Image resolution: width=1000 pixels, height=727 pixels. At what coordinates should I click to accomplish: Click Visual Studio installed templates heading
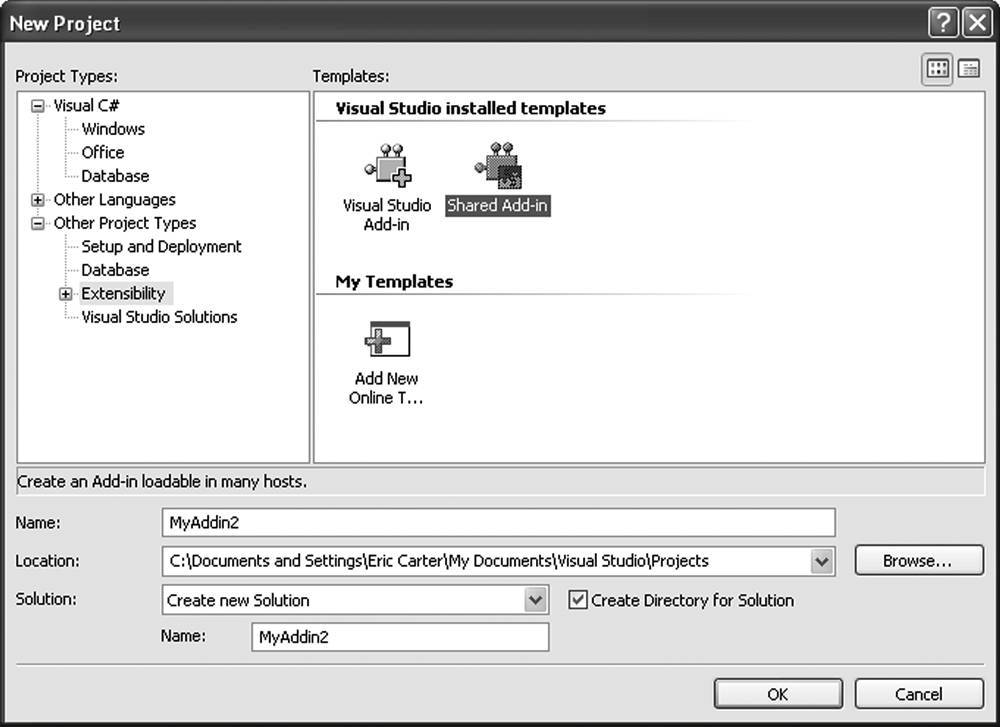click(471, 108)
